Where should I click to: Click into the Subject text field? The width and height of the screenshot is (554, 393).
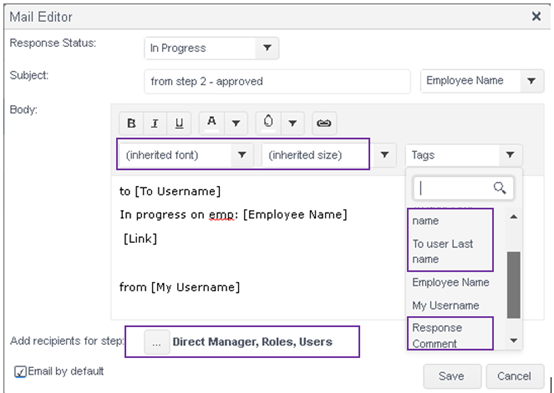277,82
